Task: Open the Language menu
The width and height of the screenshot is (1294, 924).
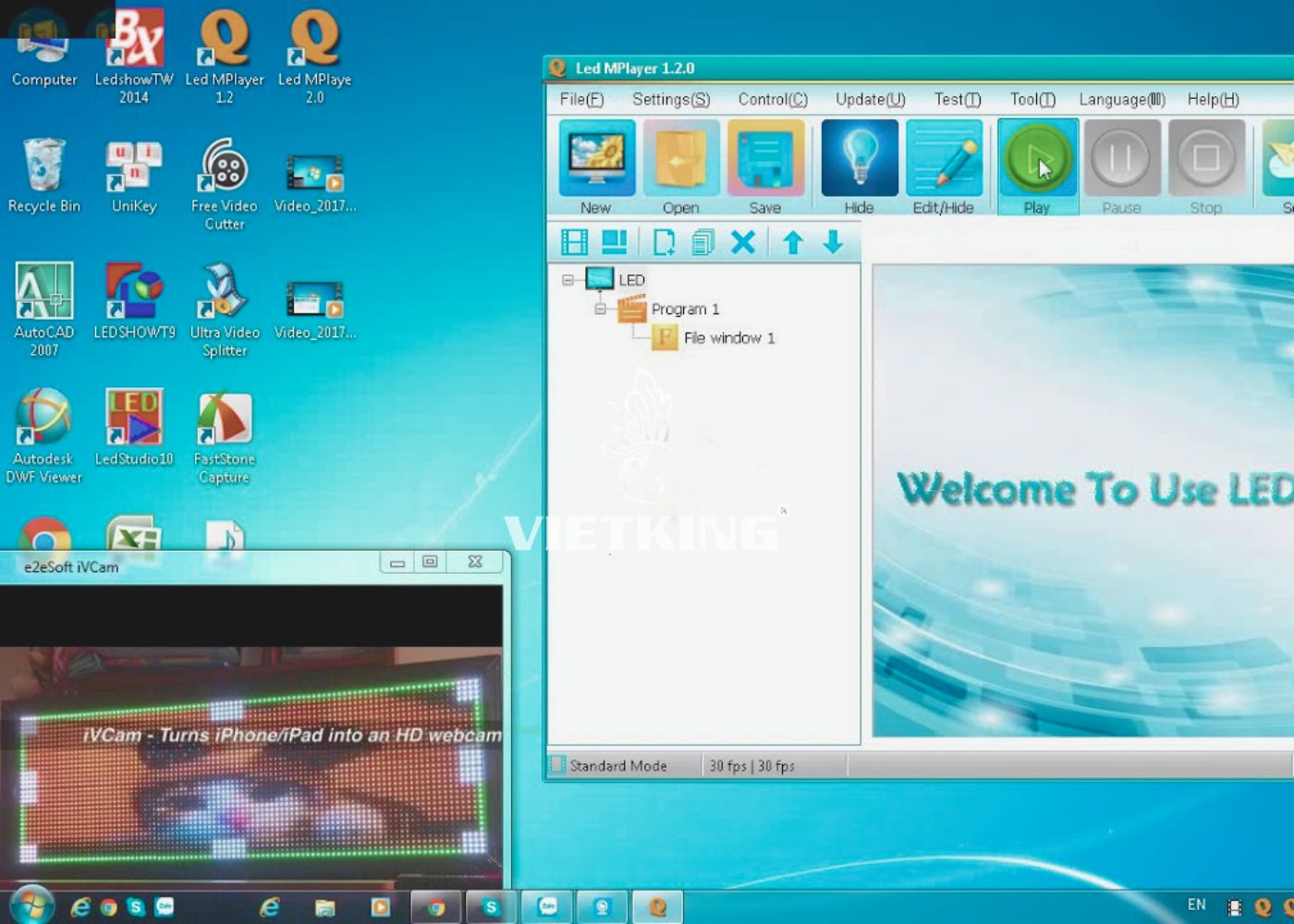Action: (x=1122, y=99)
